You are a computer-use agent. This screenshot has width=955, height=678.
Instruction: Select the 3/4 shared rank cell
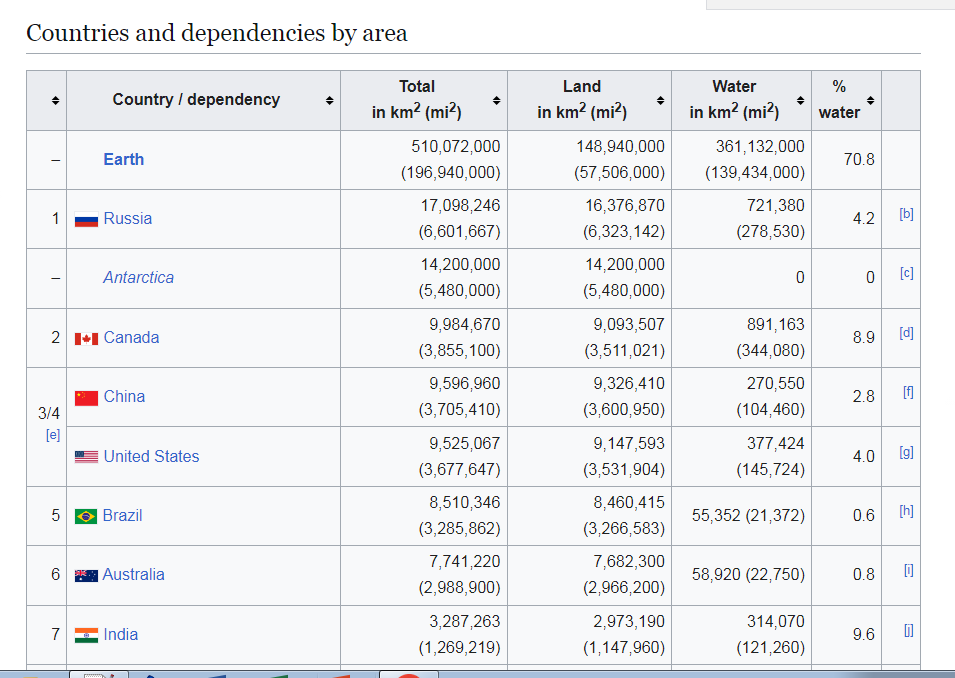pos(46,426)
